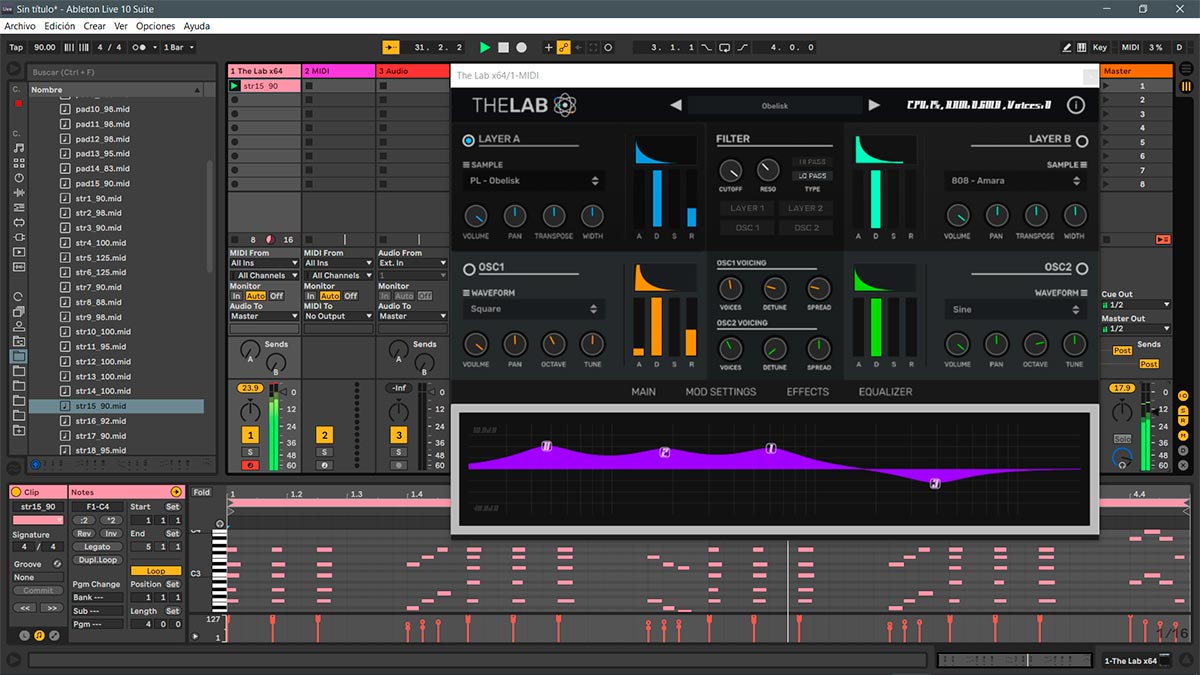Launch the str15_90 clip

[x=235, y=86]
